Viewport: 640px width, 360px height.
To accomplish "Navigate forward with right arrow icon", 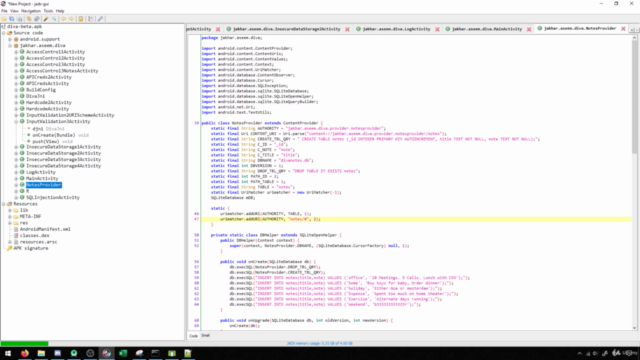I will tap(71, 19).
